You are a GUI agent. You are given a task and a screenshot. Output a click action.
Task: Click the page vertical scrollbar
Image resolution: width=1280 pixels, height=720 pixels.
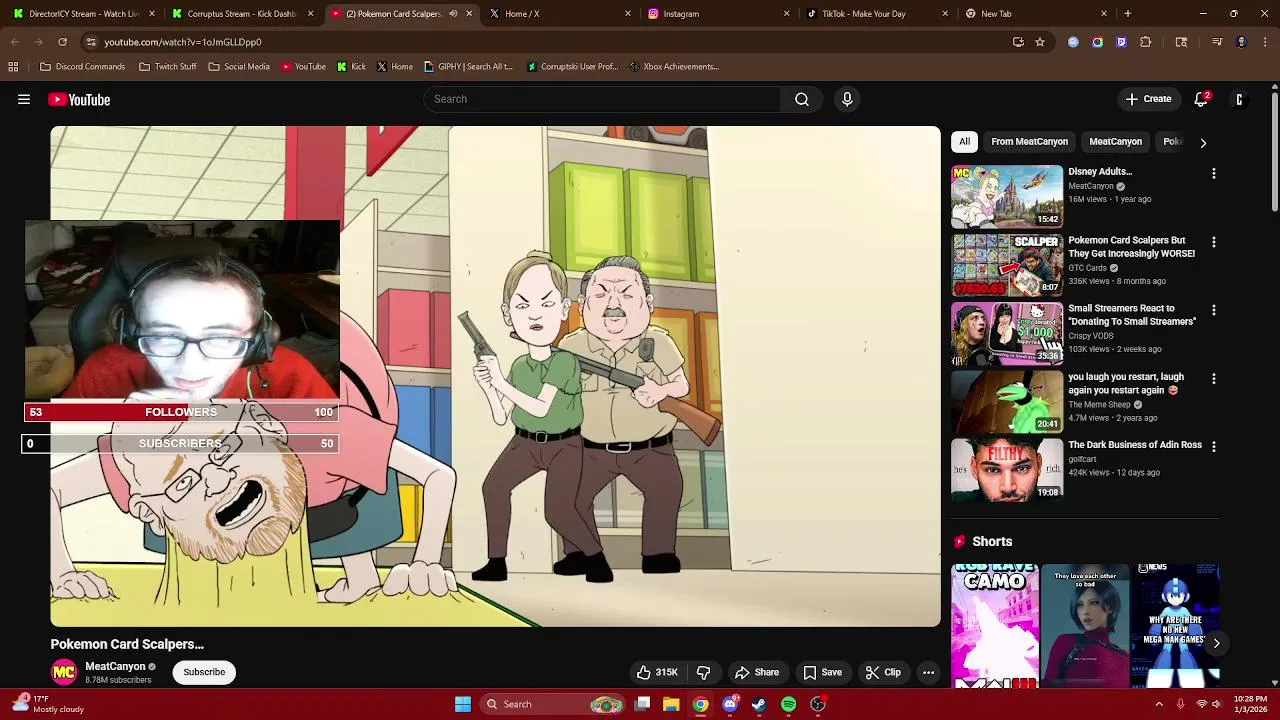point(1274,150)
